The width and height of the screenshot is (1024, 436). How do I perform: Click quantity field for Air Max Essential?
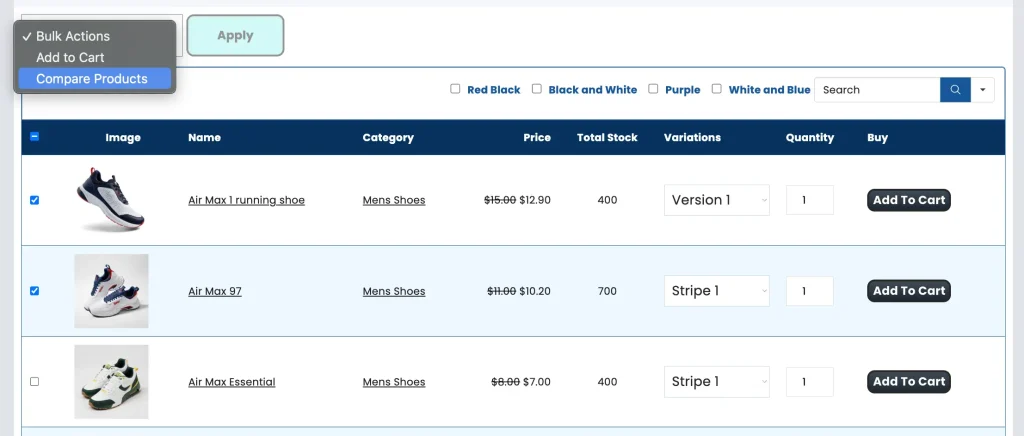tap(810, 382)
